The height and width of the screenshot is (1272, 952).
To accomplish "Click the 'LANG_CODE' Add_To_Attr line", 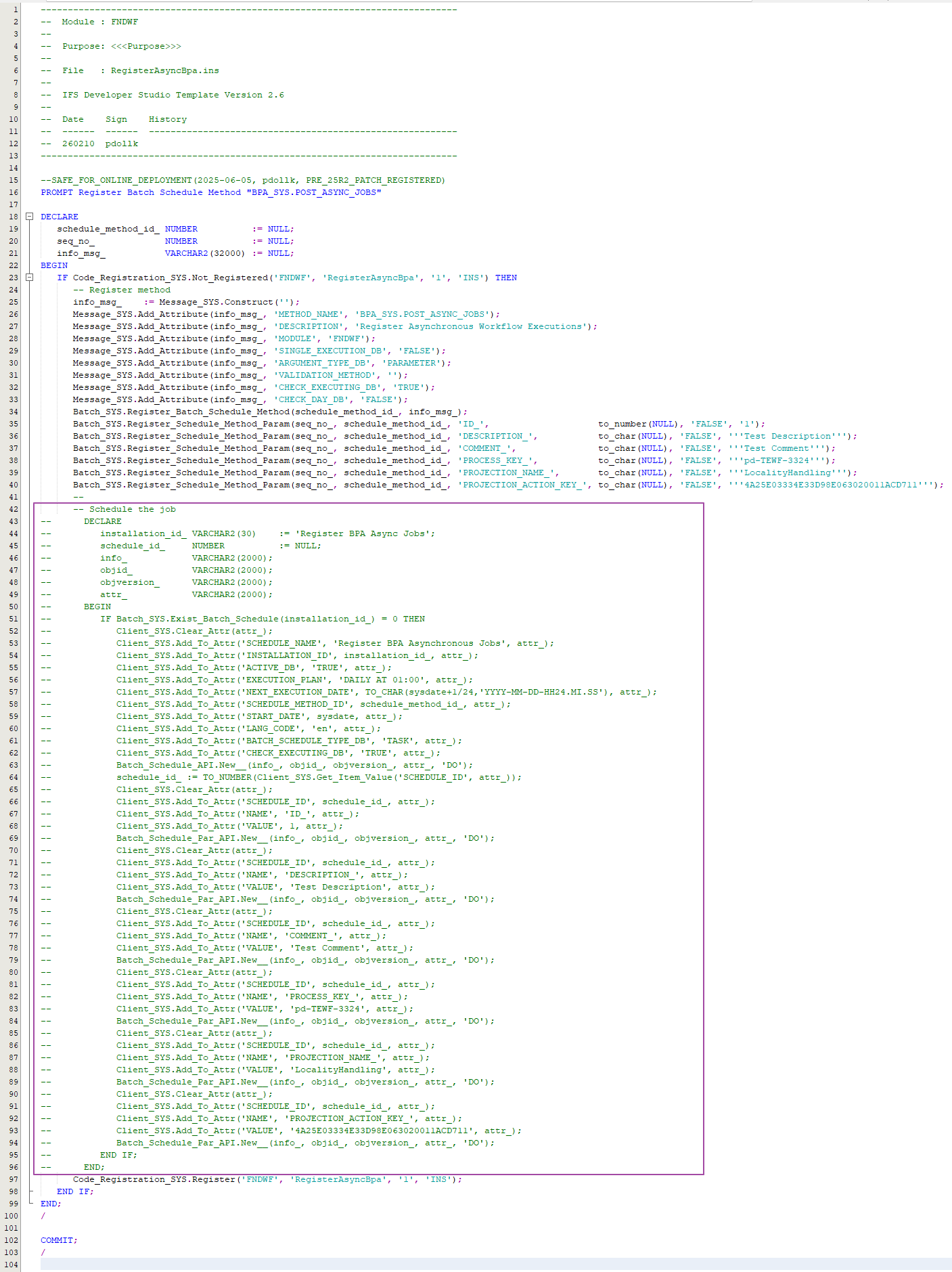I will tap(248, 728).
